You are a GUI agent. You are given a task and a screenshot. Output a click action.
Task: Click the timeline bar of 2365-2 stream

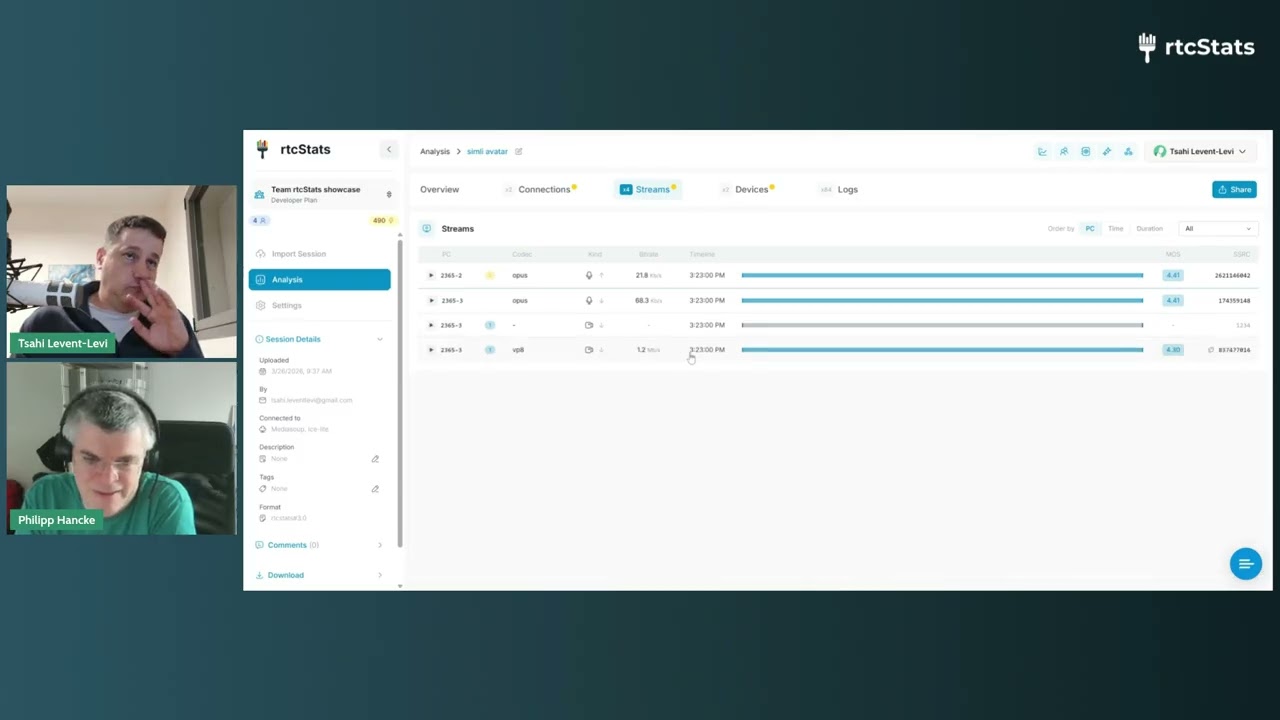coord(942,275)
